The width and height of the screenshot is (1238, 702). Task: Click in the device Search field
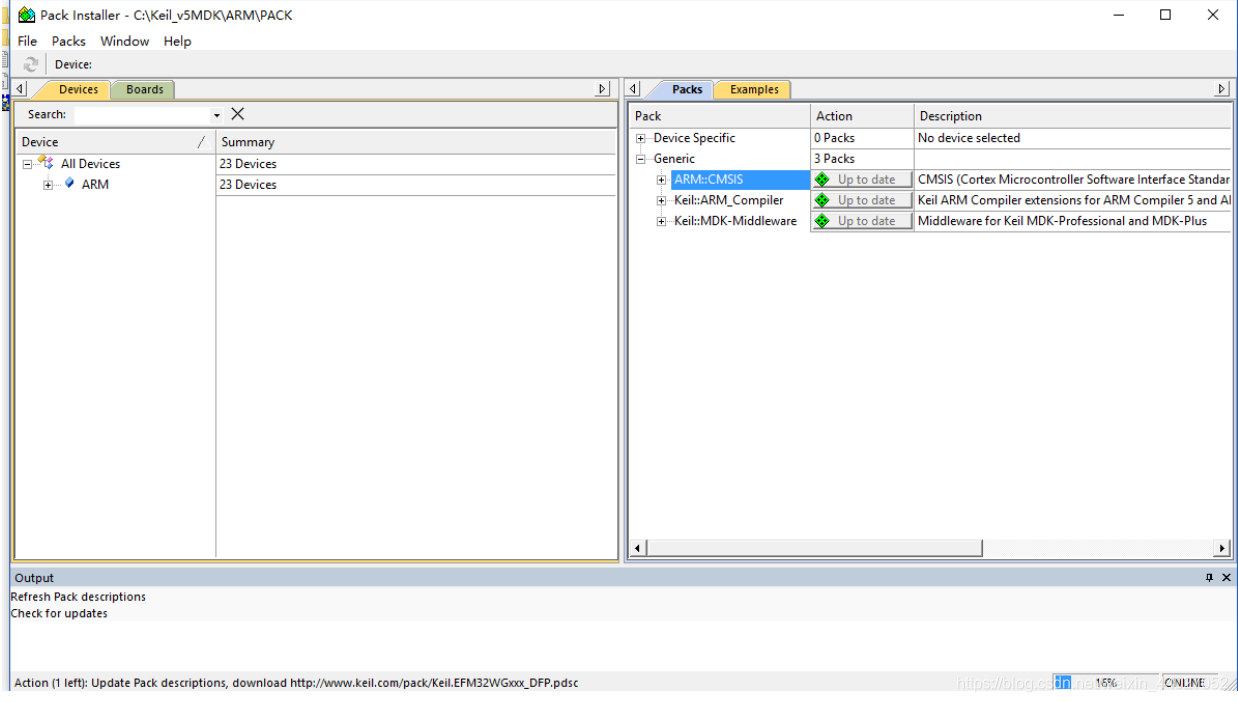[142, 115]
